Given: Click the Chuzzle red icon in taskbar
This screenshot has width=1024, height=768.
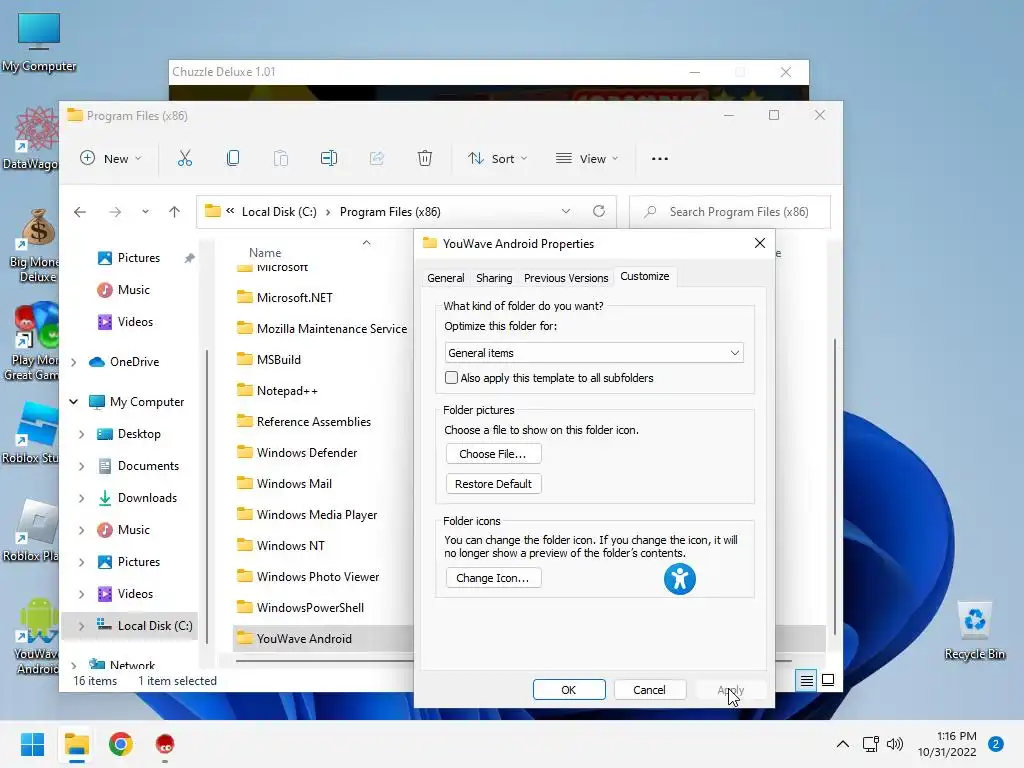Looking at the screenshot, I should [165, 744].
